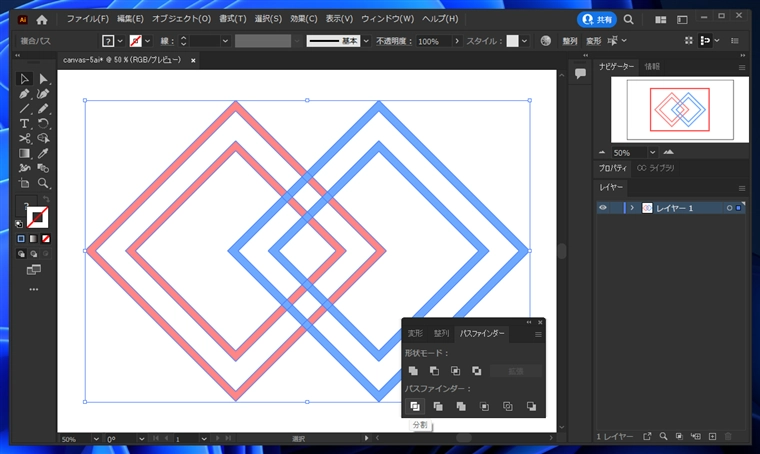Toggle target circle of レイヤー 1
The width and height of the screenshot is (760, 454).
729,208
